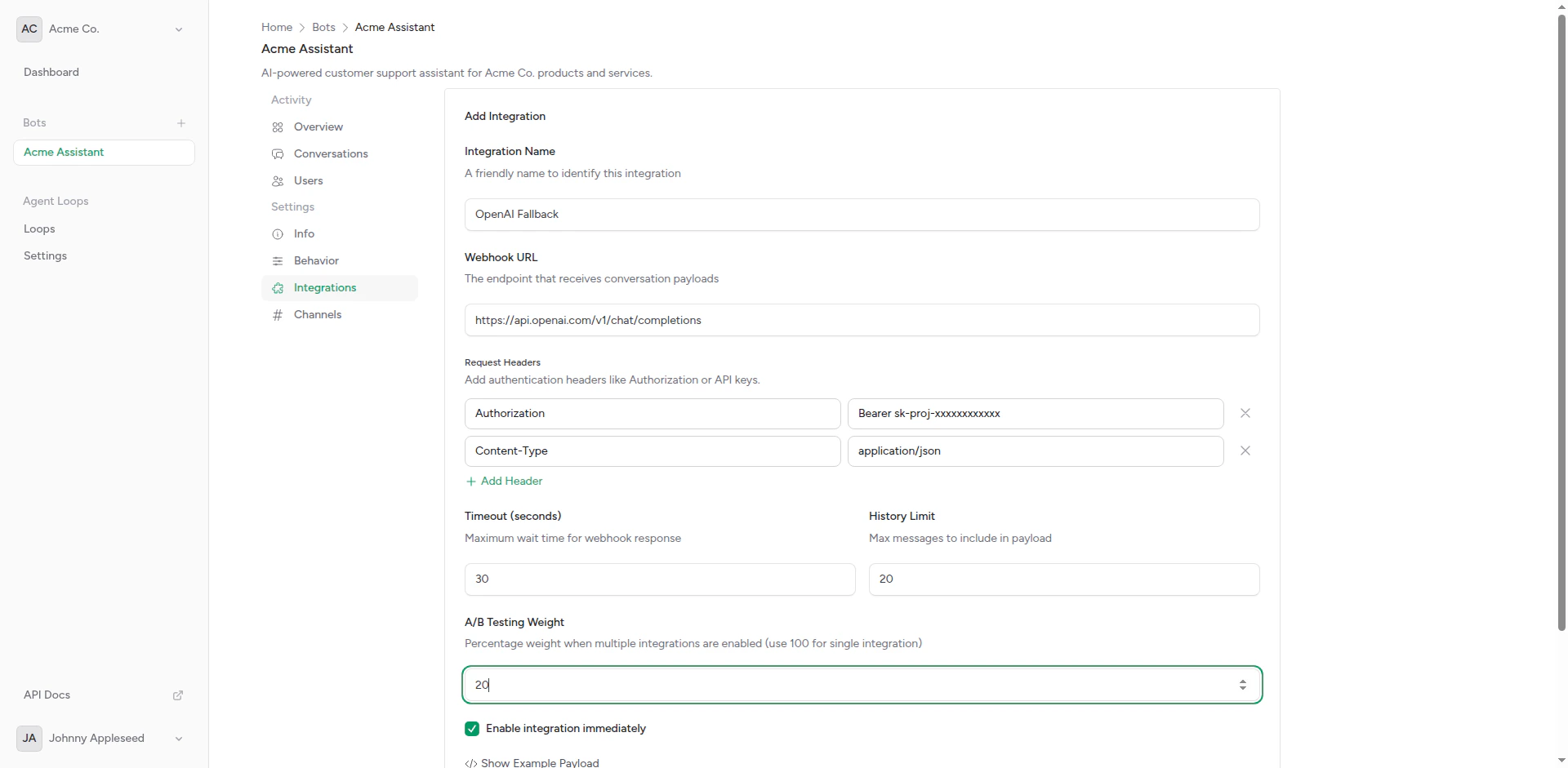The image size is (1568, 768).
Task: Select the Overview icon in sidebar
Action: [278, 127]
